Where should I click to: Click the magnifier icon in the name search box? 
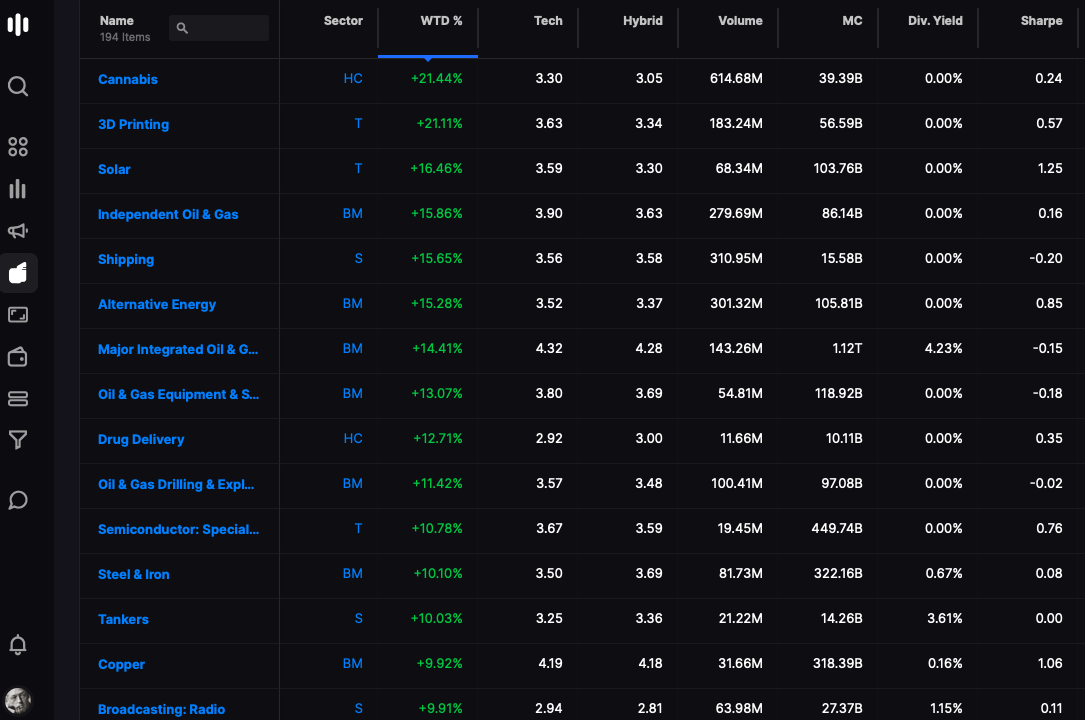[182, 28]
